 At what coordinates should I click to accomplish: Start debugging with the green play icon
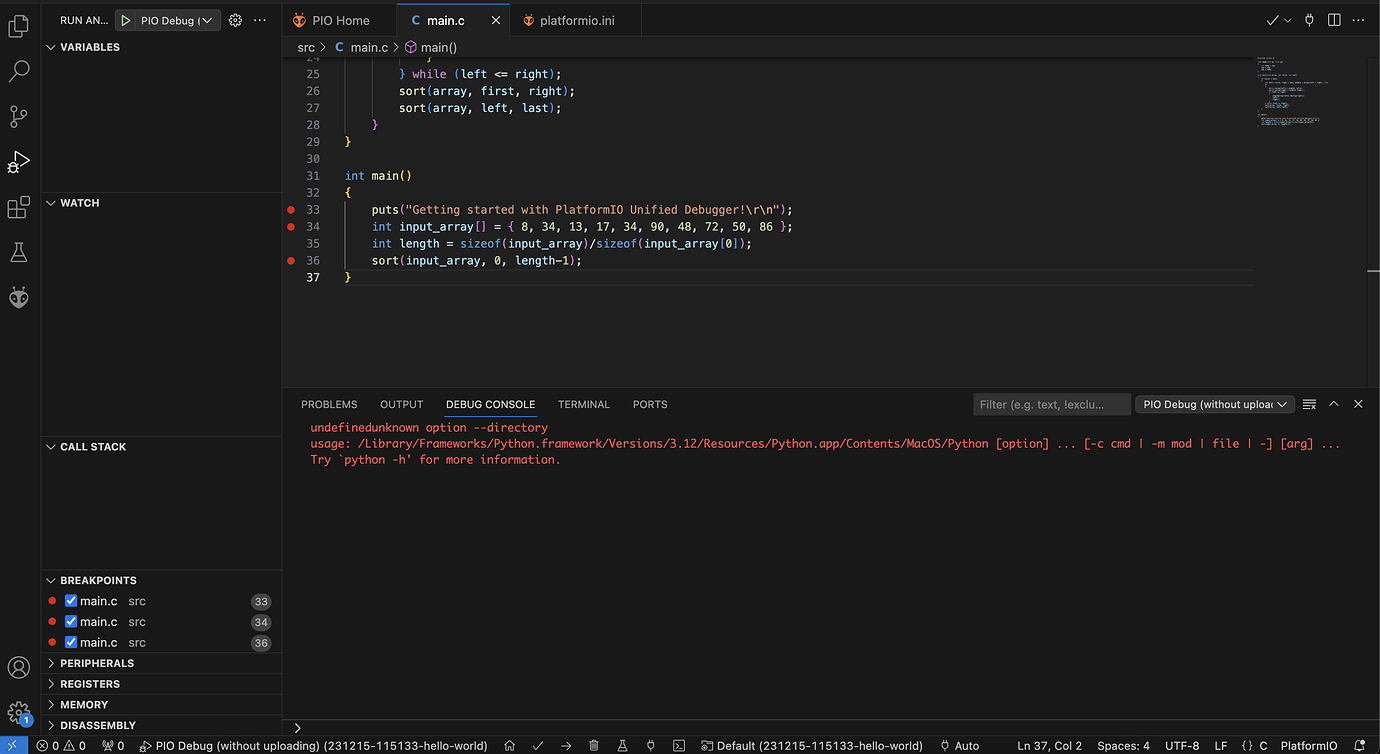126,20
